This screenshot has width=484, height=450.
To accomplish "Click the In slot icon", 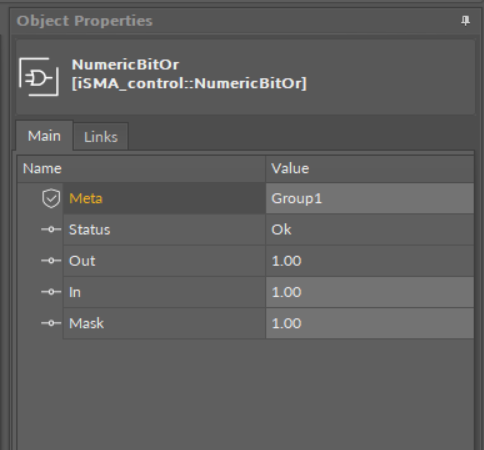I will pyautogui.click(x=51, y=292).
